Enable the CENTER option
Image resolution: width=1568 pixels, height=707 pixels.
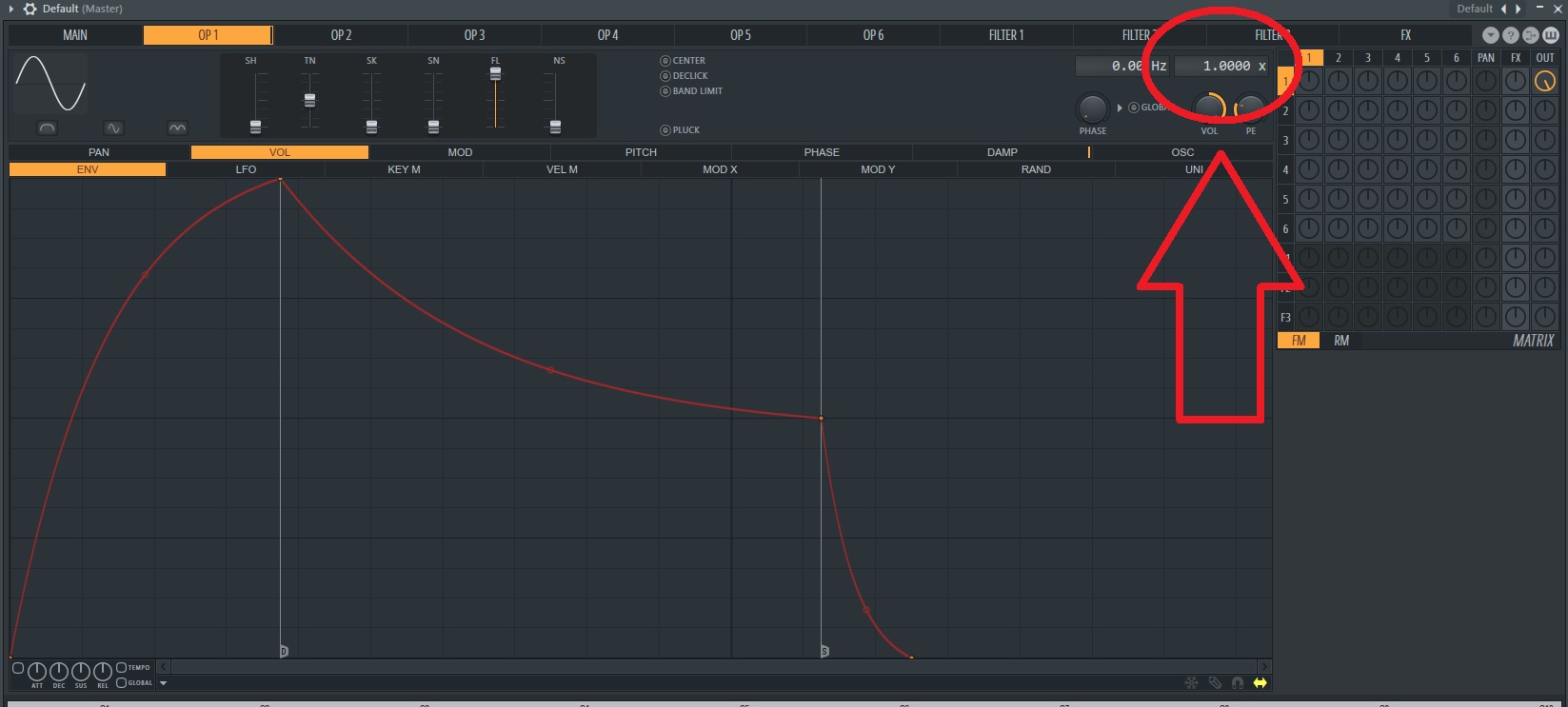coord(683,61)
